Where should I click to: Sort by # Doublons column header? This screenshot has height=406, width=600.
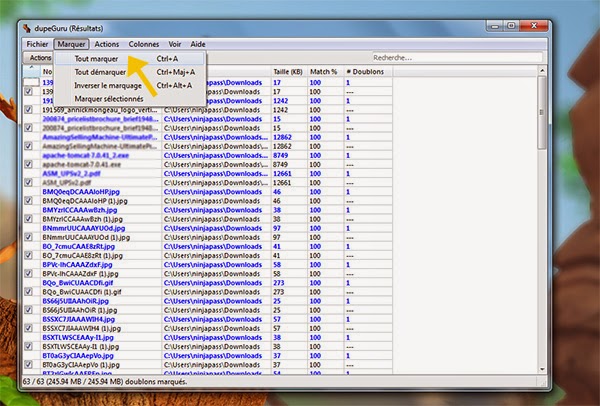pos(363,72)
